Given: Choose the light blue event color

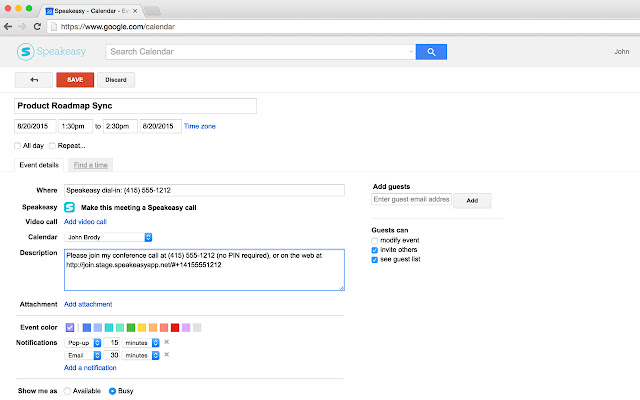Looking at the screenshot, I should coord(98,327).
